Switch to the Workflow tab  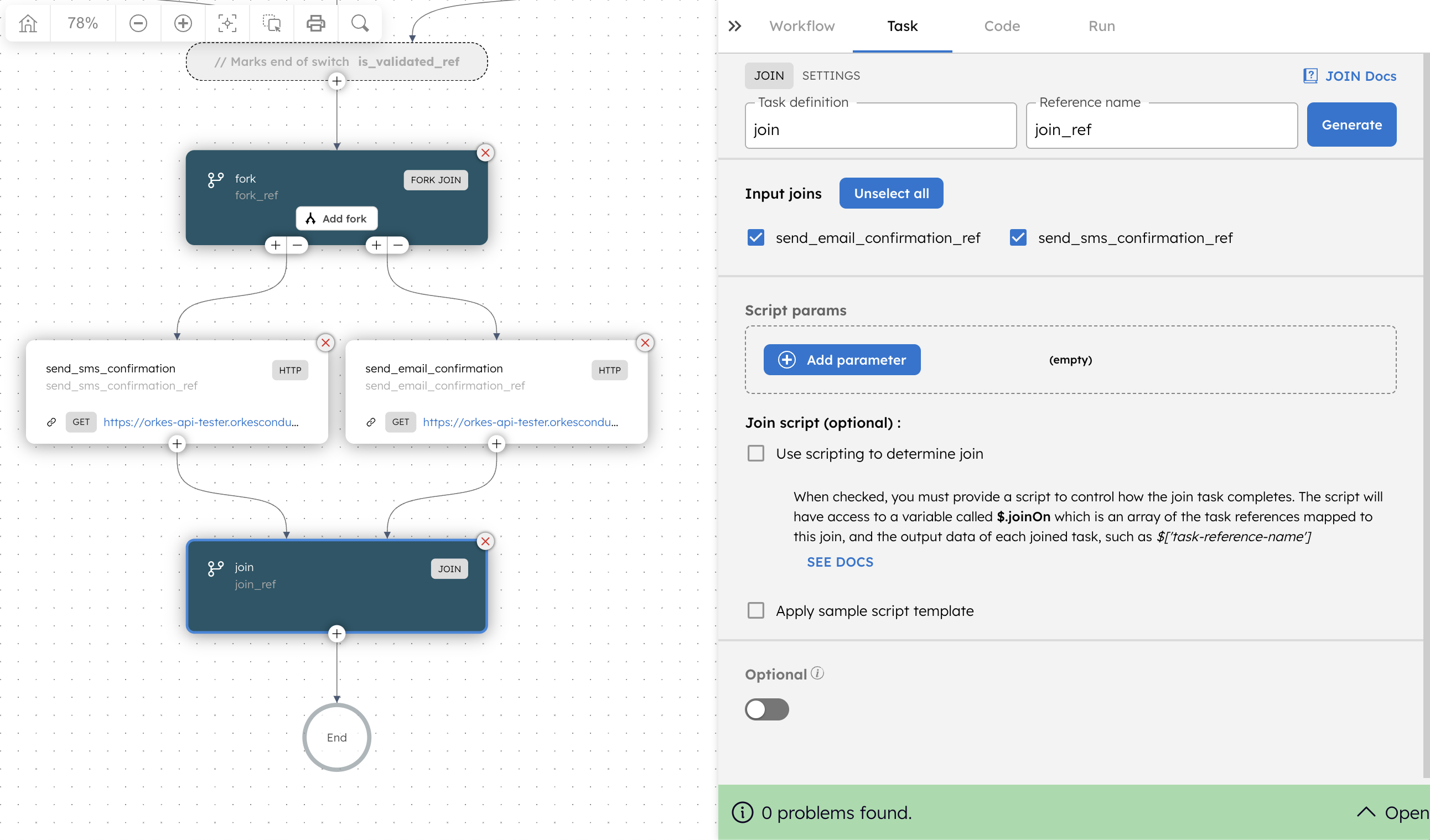802,26
